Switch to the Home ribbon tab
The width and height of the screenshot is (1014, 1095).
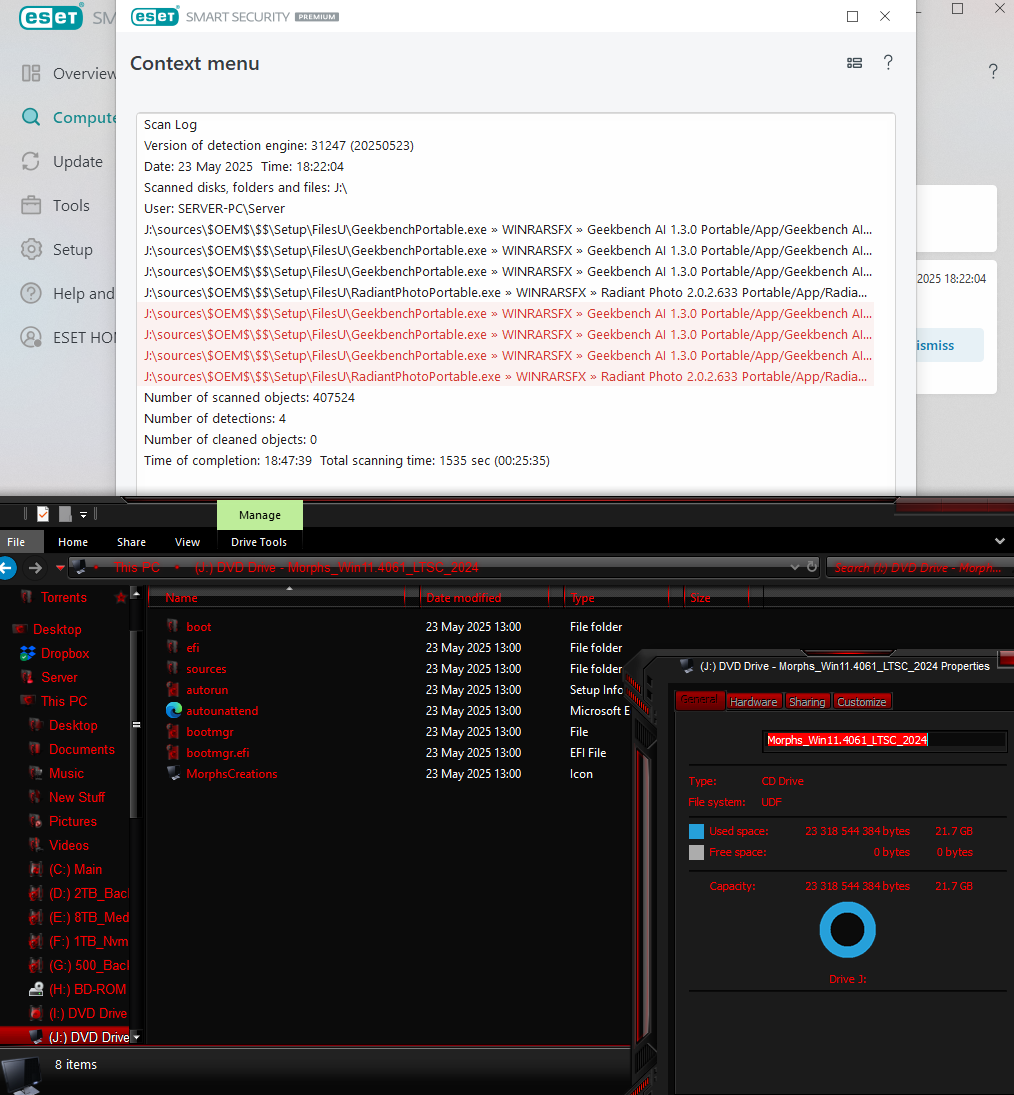(x=73, y=542)
